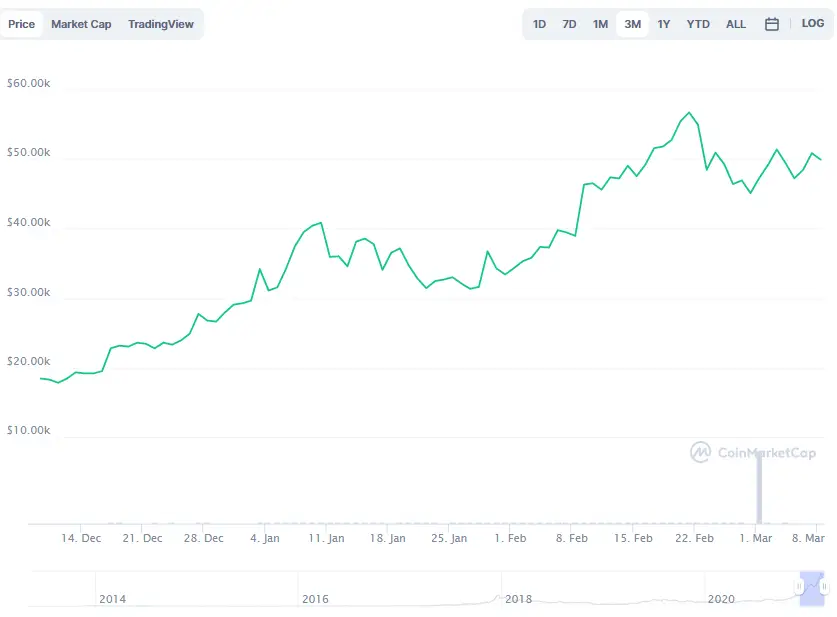
Task: Click the 28. Dec date label
Action: pos(204,538)
